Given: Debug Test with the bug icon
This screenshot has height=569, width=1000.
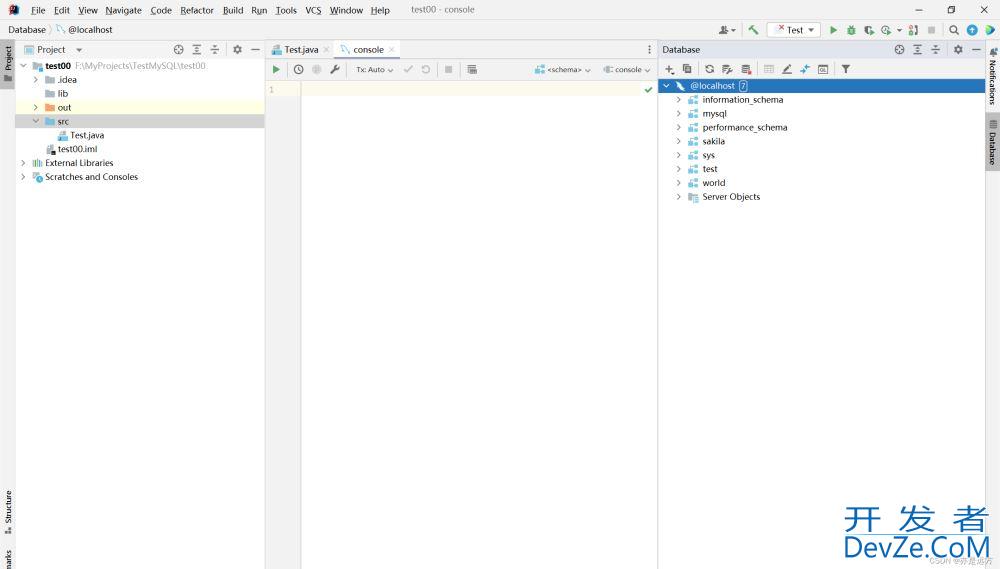Looking at the screenshot, I should click(x=851, y=30).
